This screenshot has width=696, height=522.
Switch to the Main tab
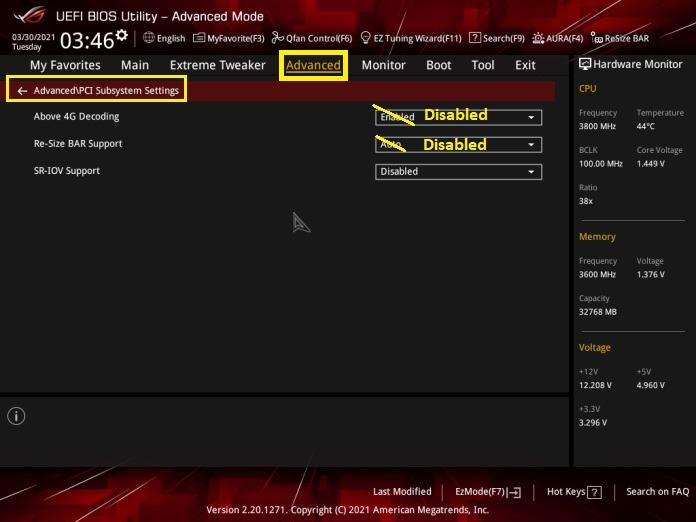[135, 65]
